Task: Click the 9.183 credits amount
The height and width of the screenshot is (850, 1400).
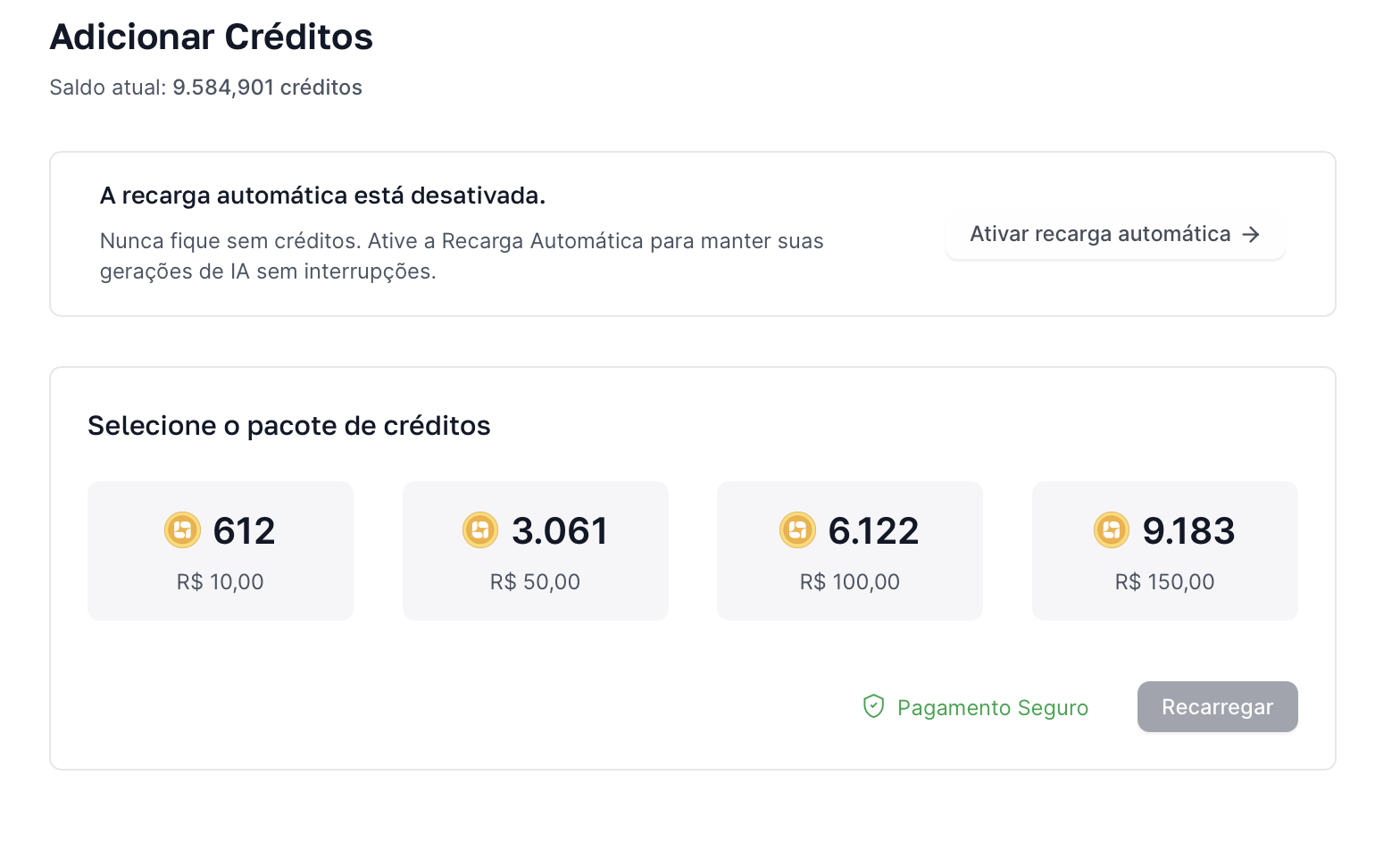Action: [x=1188, y=531]
